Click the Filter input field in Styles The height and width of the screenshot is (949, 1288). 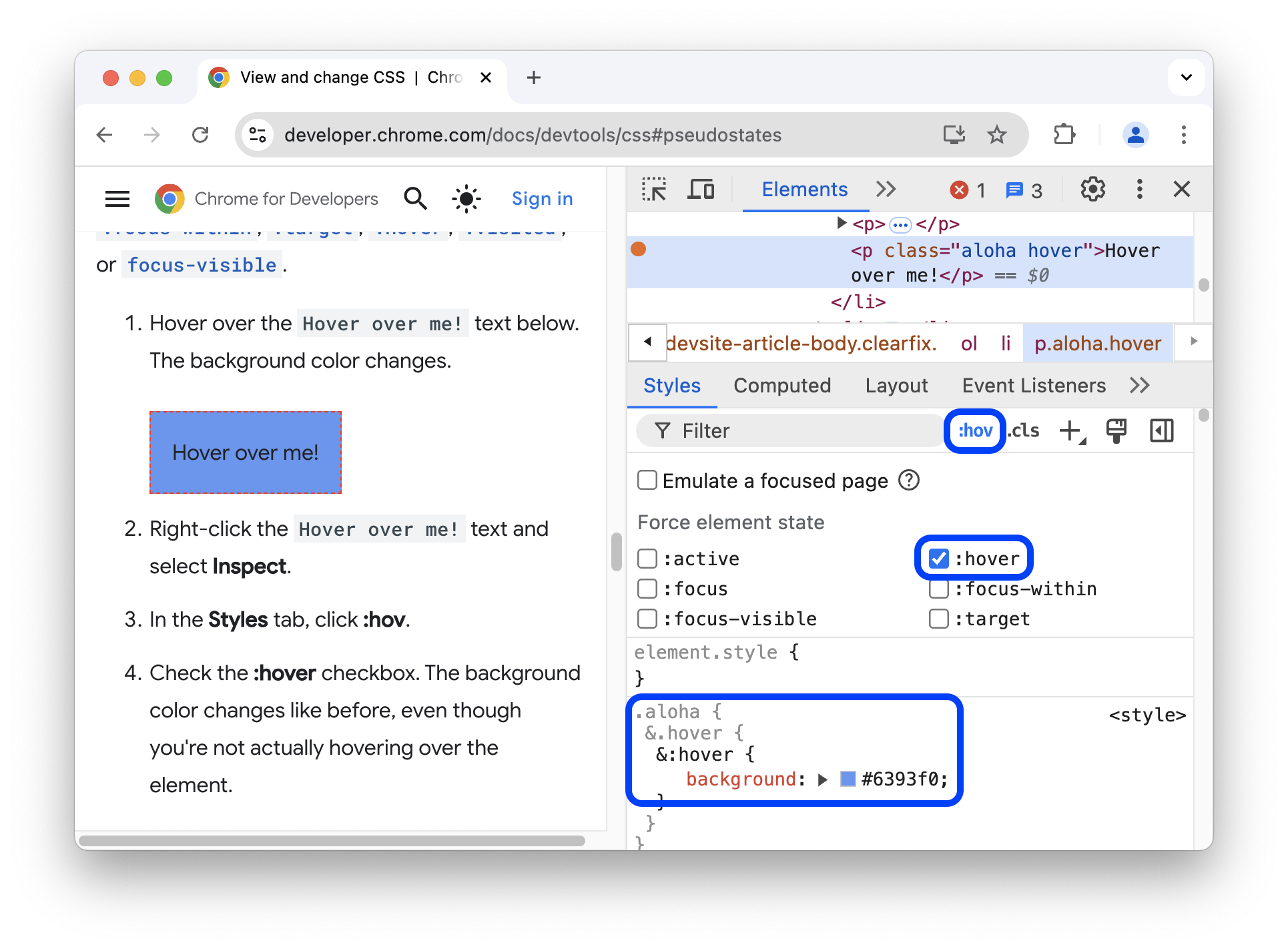click(790, 430)
